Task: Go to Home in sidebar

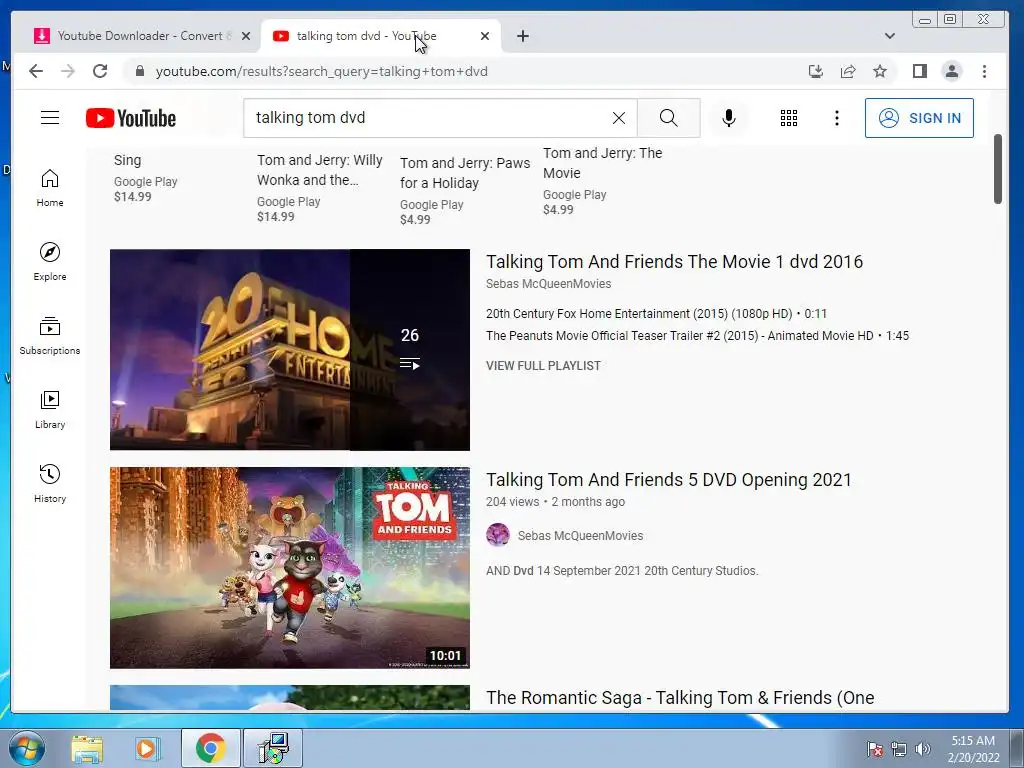Action: point(50,189)
